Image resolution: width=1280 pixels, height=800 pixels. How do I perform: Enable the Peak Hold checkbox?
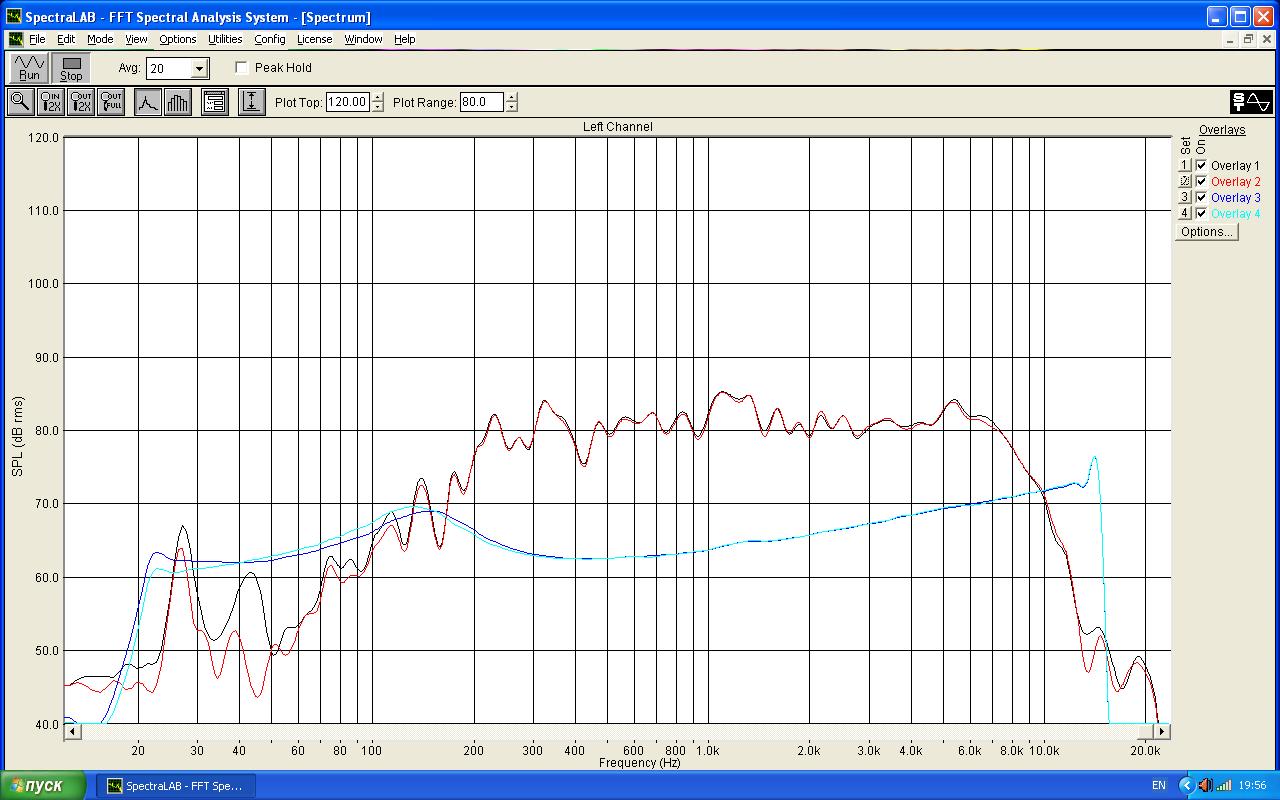pyautogui.click(x=242, y=68)
